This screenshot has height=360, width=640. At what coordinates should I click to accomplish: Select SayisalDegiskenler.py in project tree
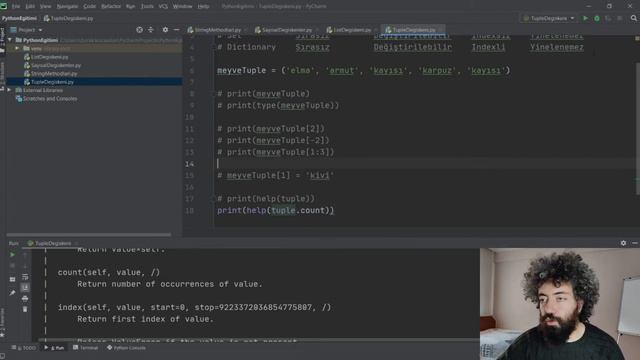pos(56,65)
